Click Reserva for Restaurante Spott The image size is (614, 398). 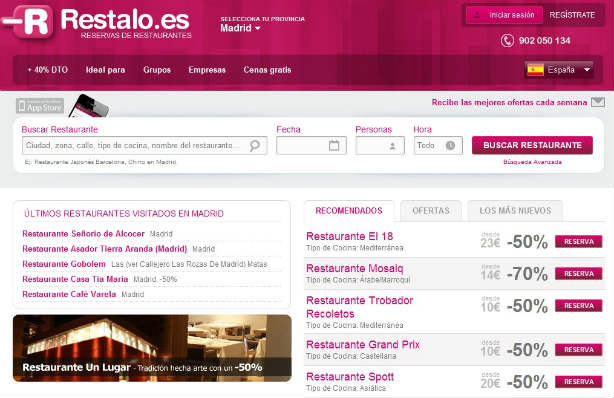click(578, 382)
